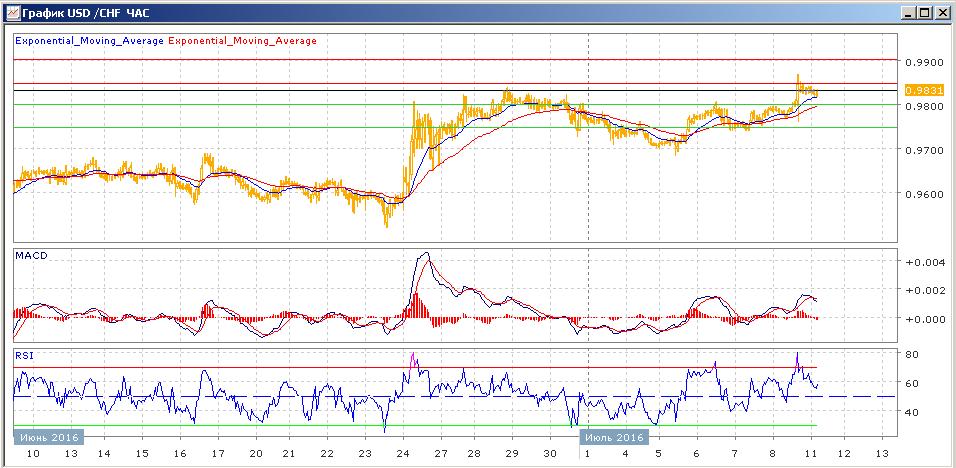
Task: Click the red Exponential_Moving_Average legend label
Action: [243, 41]
